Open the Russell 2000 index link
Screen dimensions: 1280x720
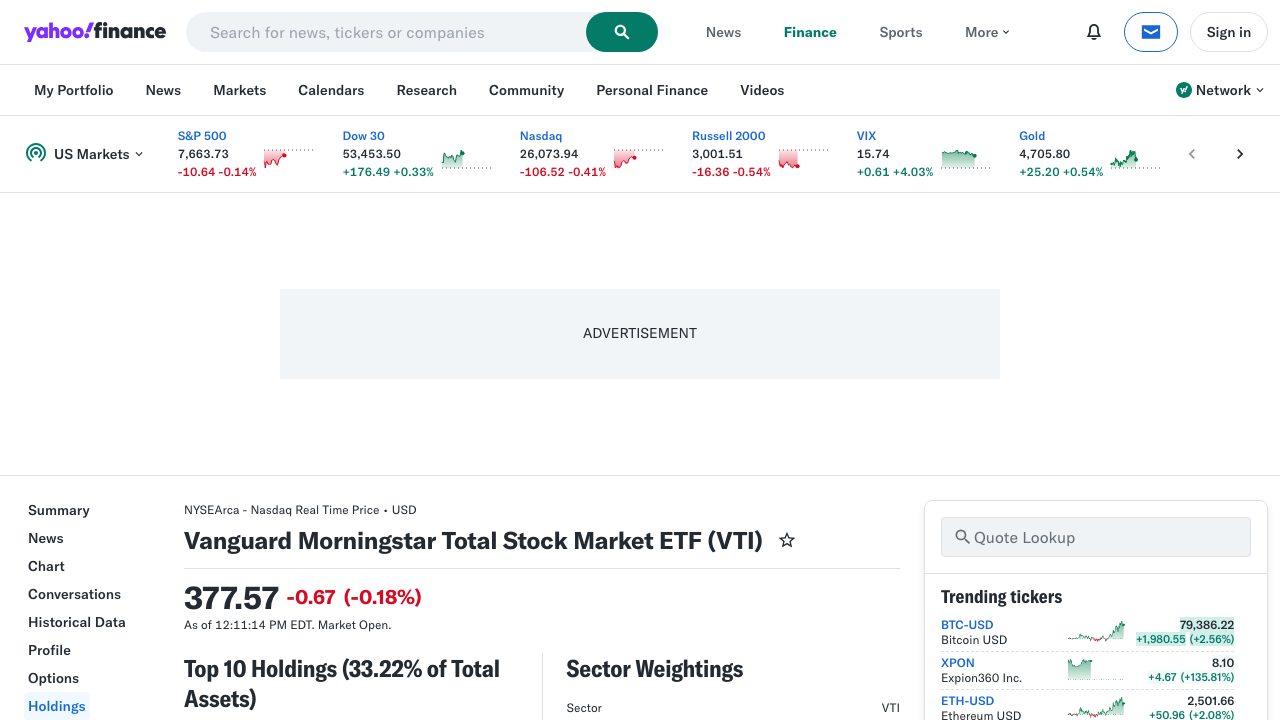tap(729, 136)
